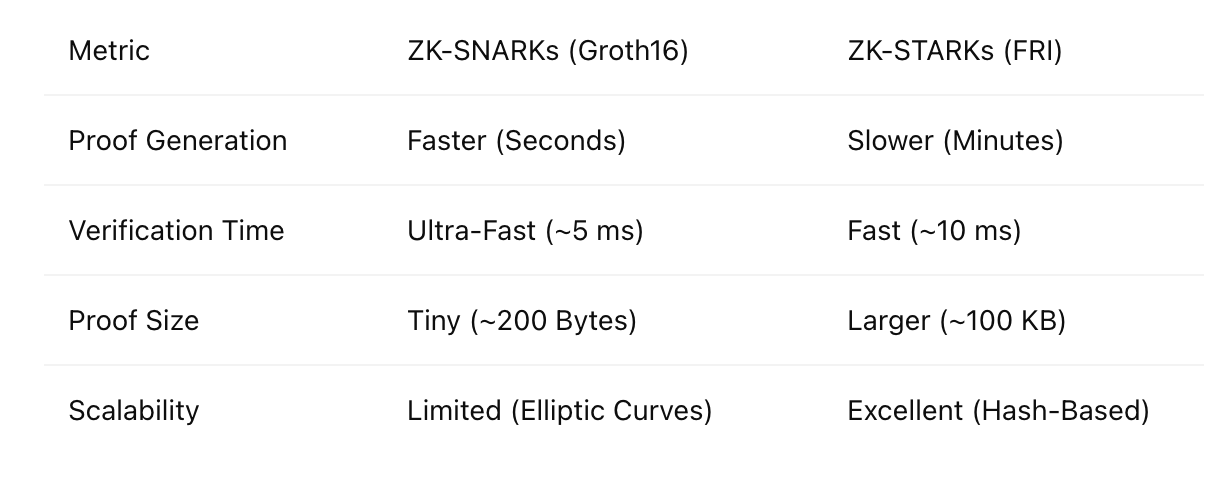Click the Elliptic Curves text

[x=610, y=411]
